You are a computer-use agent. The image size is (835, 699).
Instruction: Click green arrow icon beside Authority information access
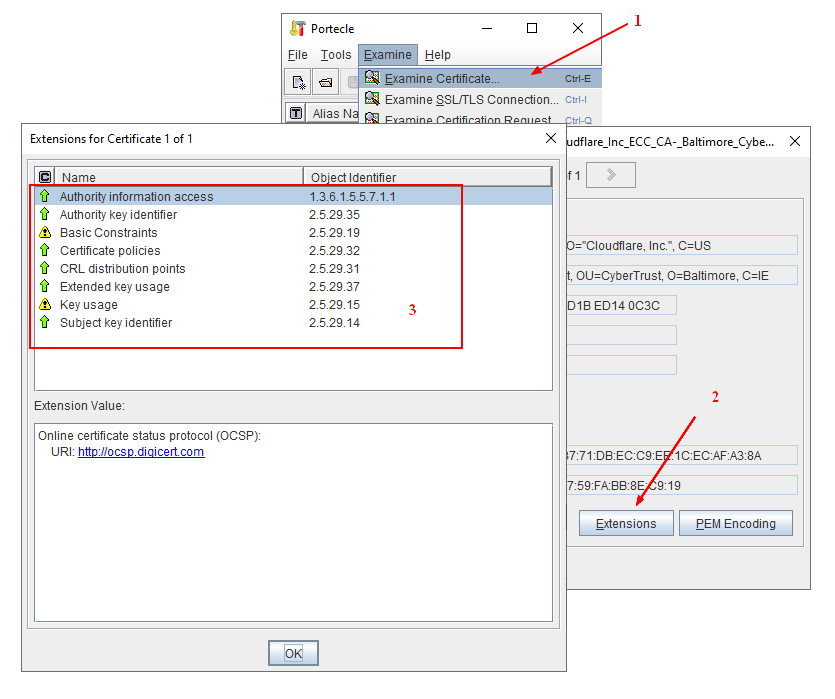[44, 196]
